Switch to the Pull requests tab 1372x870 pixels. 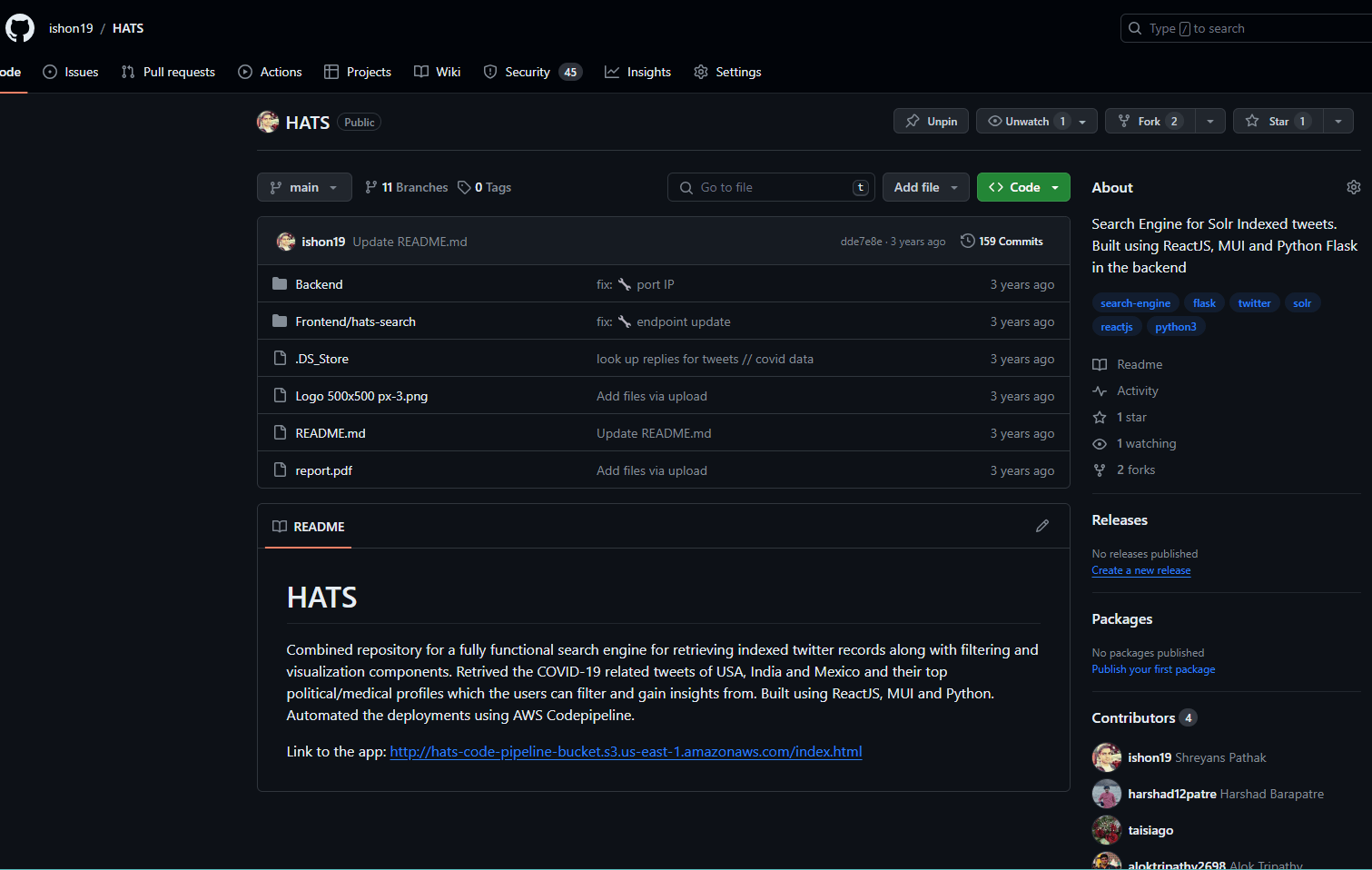click(x=168, y=72)
